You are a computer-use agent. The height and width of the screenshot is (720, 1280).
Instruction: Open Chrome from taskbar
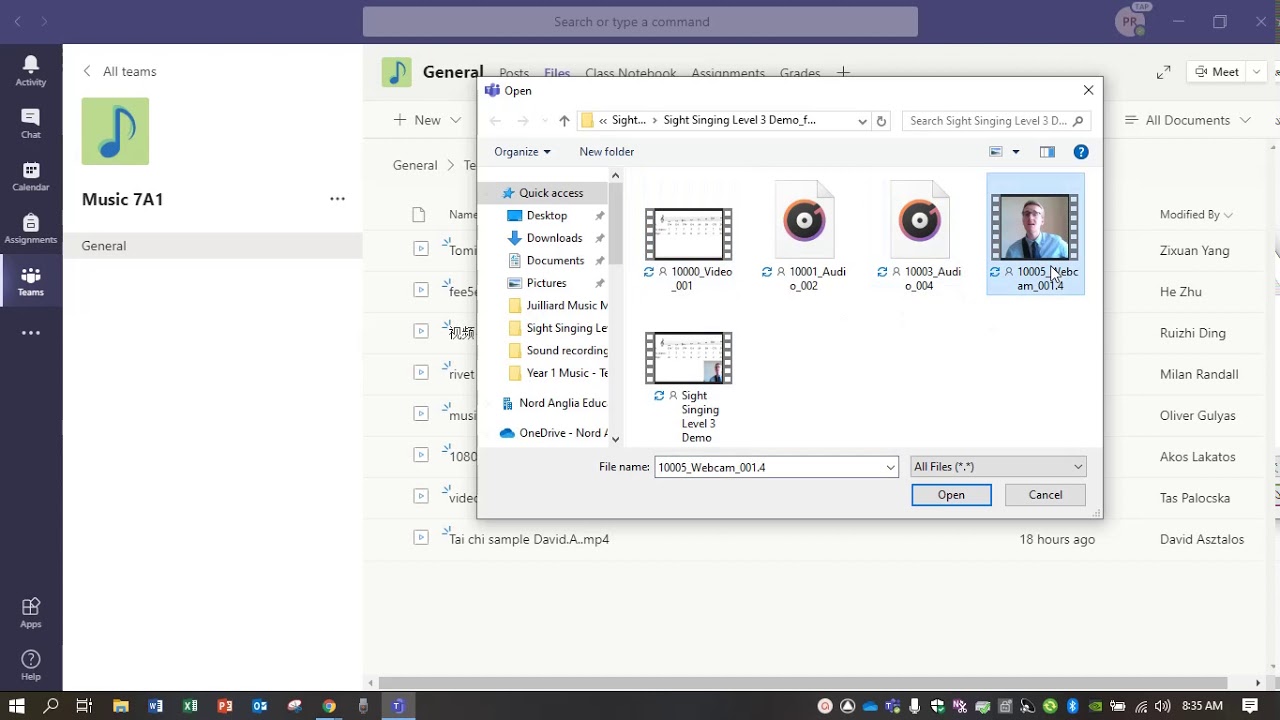point(329,706)
